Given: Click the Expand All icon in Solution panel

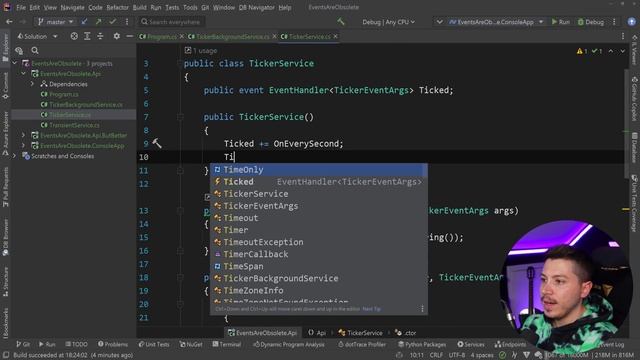Looking at the screenshot, I should pyautogui.click(x=87, y=36).
